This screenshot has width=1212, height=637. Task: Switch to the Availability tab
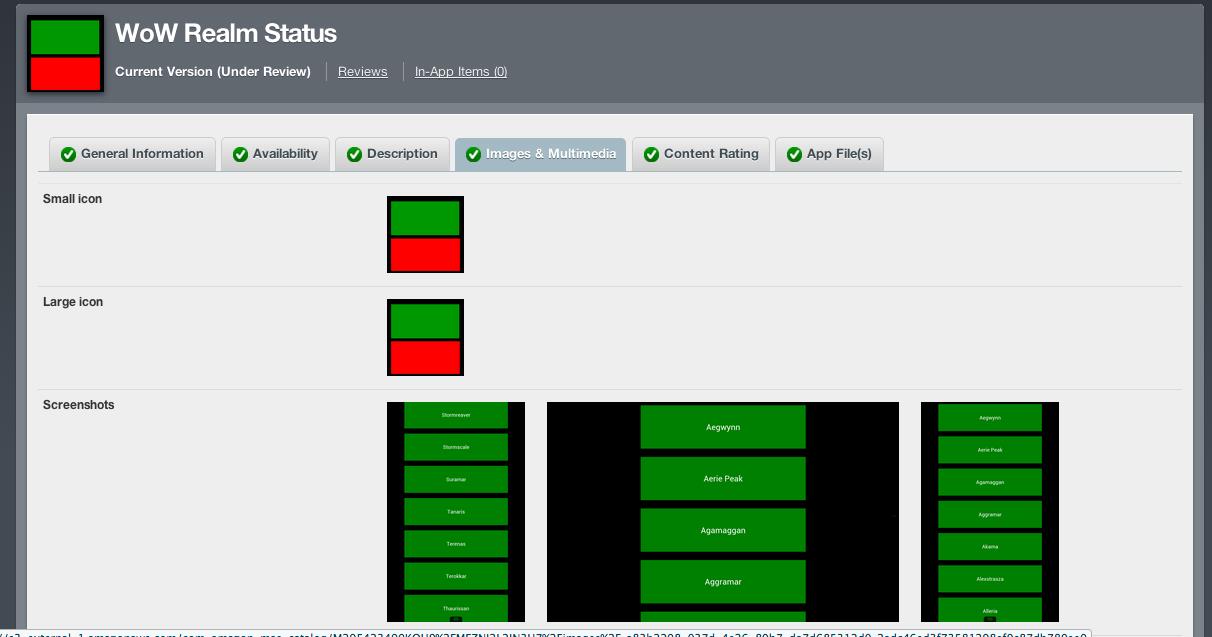(275, 154)
